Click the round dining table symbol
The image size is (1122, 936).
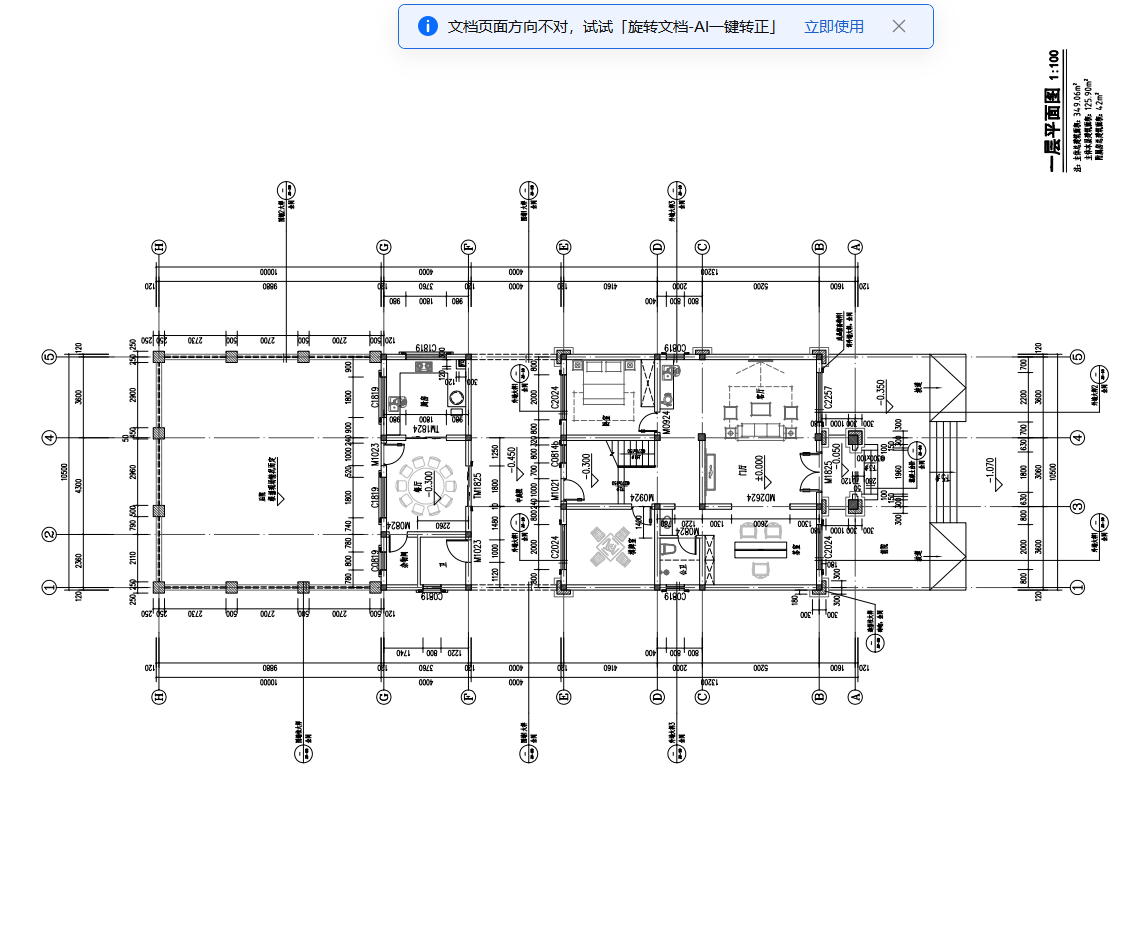427,486
